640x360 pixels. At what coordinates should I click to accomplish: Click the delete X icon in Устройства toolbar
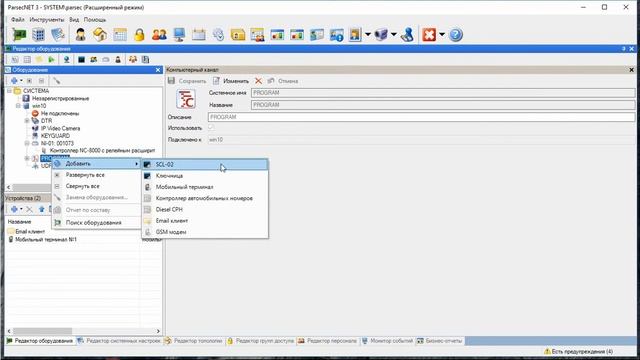click(x=29, y=209)
